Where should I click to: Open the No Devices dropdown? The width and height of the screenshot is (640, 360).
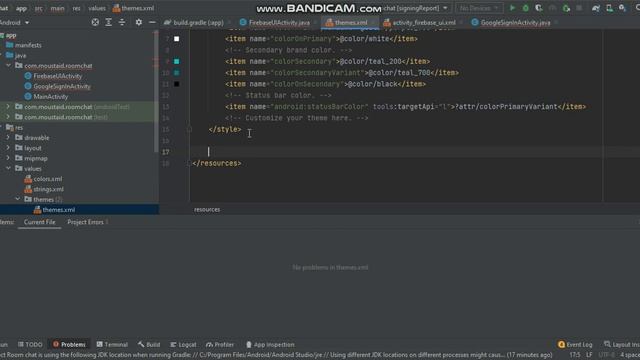coord(479,8)
